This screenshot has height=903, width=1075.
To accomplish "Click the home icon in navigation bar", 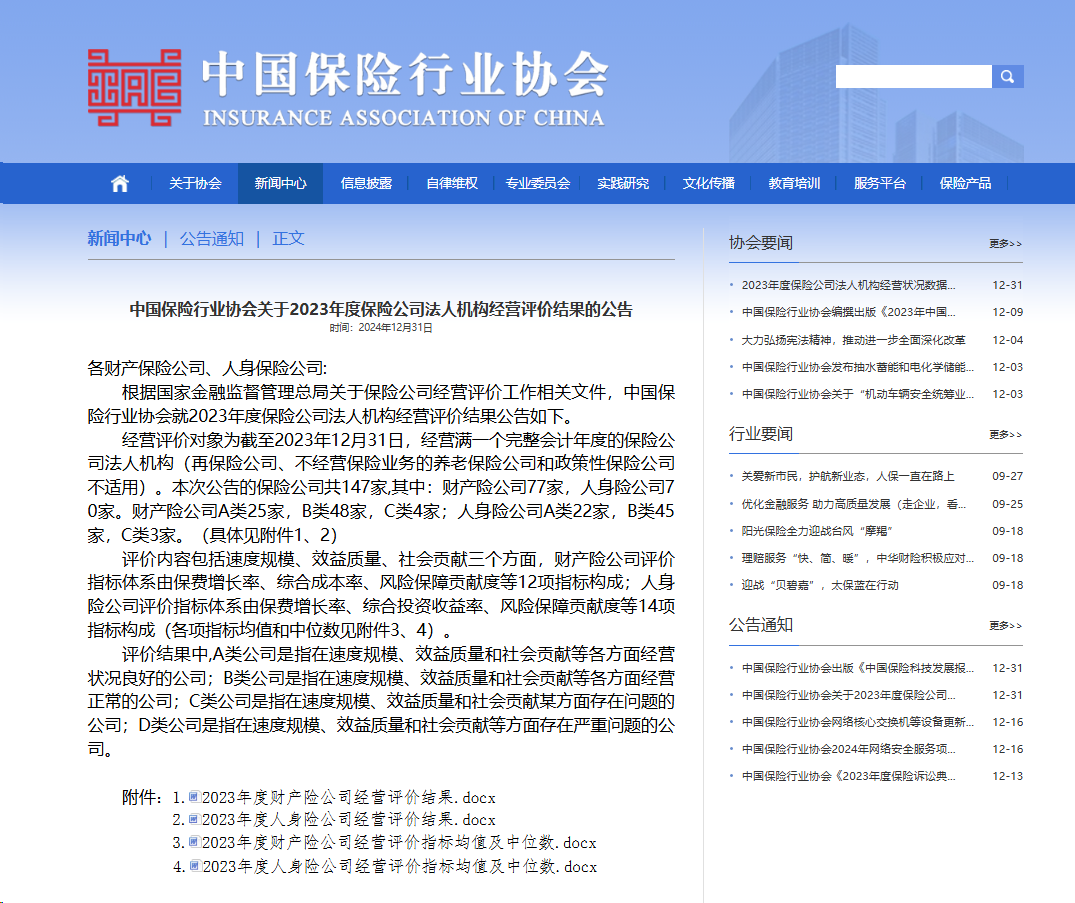I will click(x=120, y=184).
